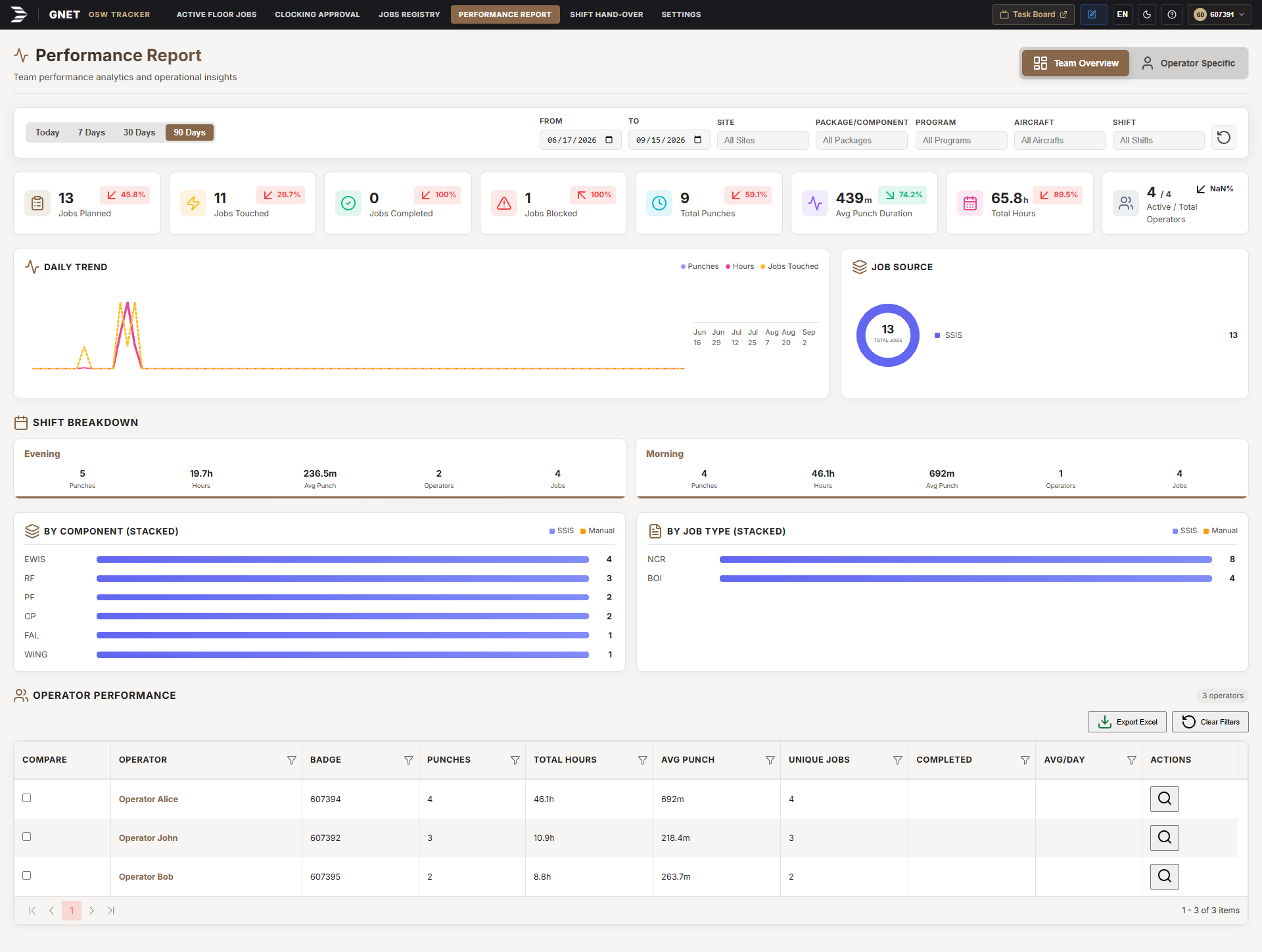
Task: Click the GNET logo icon
Action: (19, 14)
